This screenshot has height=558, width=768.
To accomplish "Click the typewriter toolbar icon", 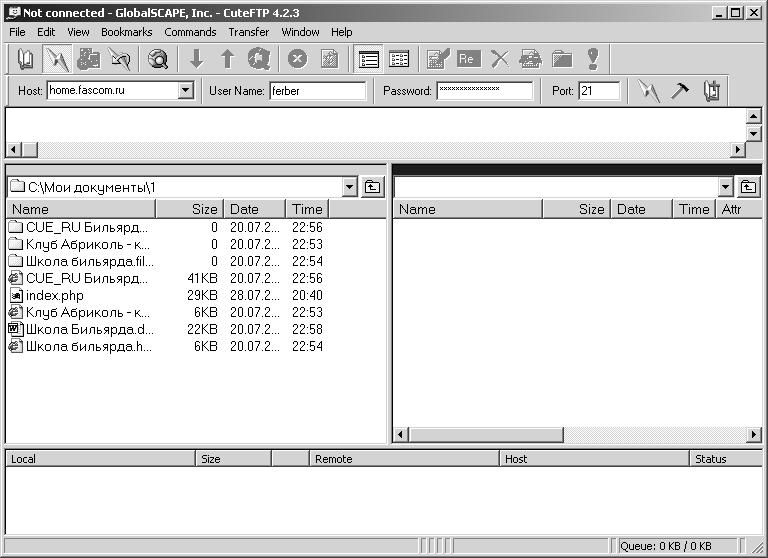I will pyautogui.click(x=530, y=59).
